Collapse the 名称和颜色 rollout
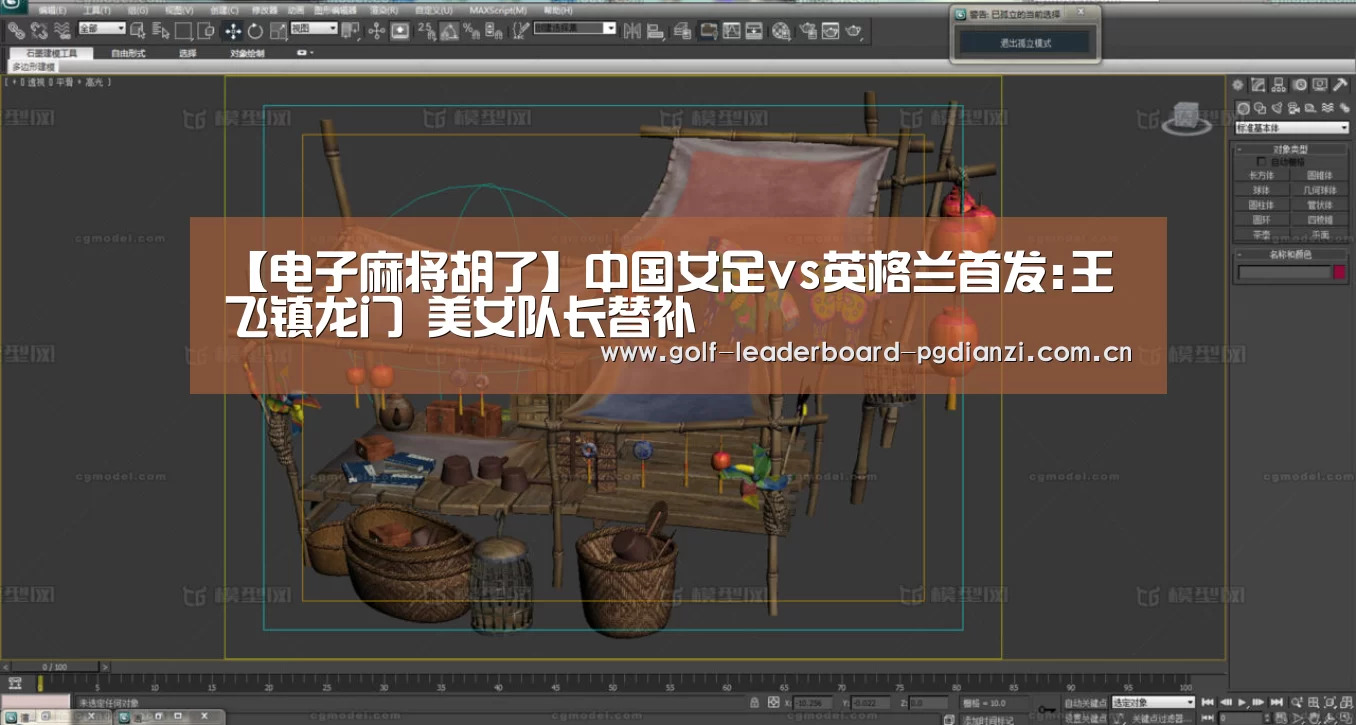The height and width of the screenshot is (725, 1356). [x=1292, y=254]
